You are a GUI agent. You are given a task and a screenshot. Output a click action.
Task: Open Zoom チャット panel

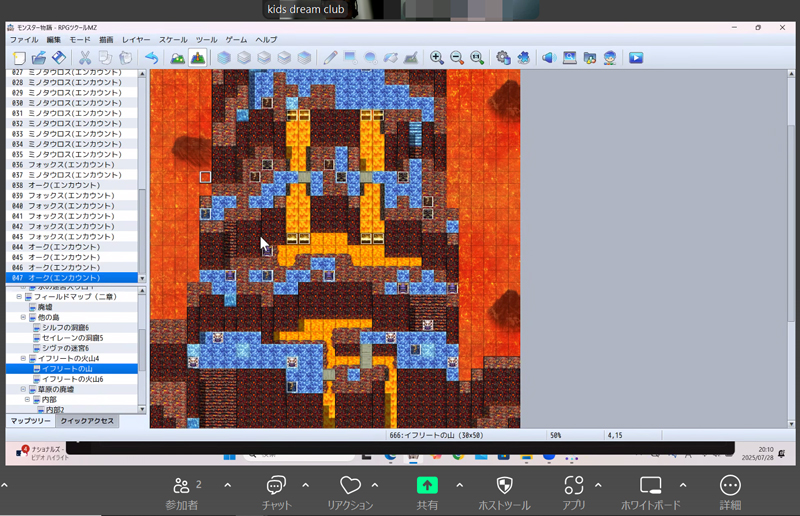276,493
